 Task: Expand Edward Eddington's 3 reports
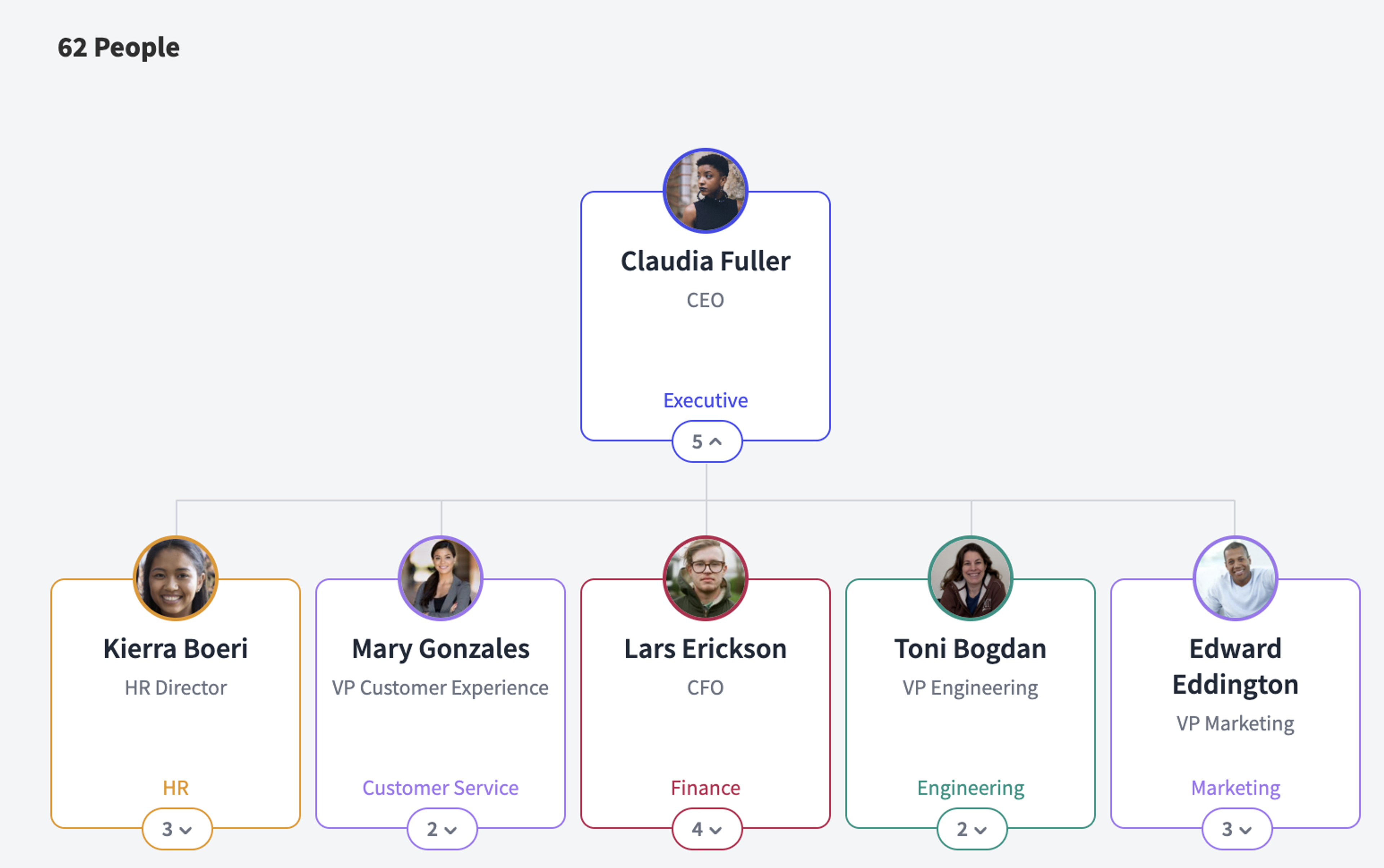coord(1237,829)
